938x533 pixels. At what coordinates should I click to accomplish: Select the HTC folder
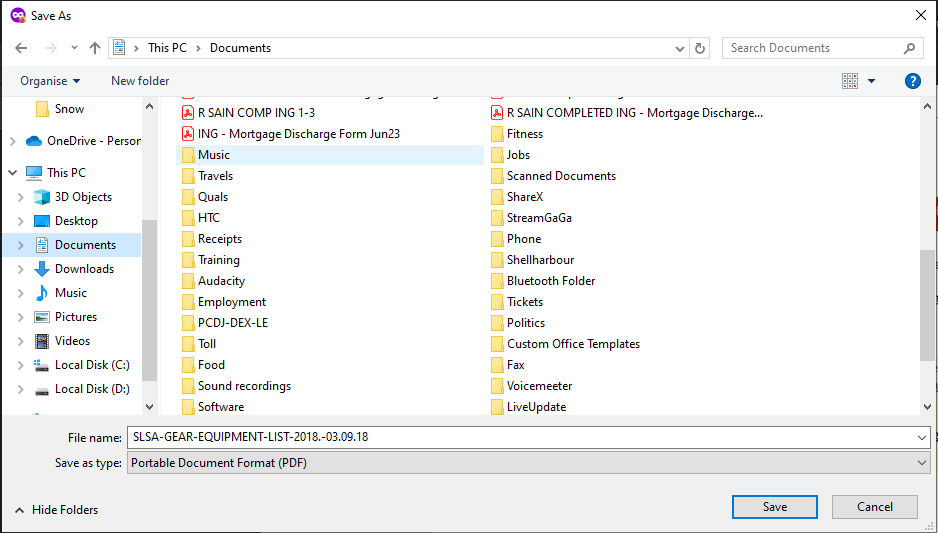coord(200,218)
